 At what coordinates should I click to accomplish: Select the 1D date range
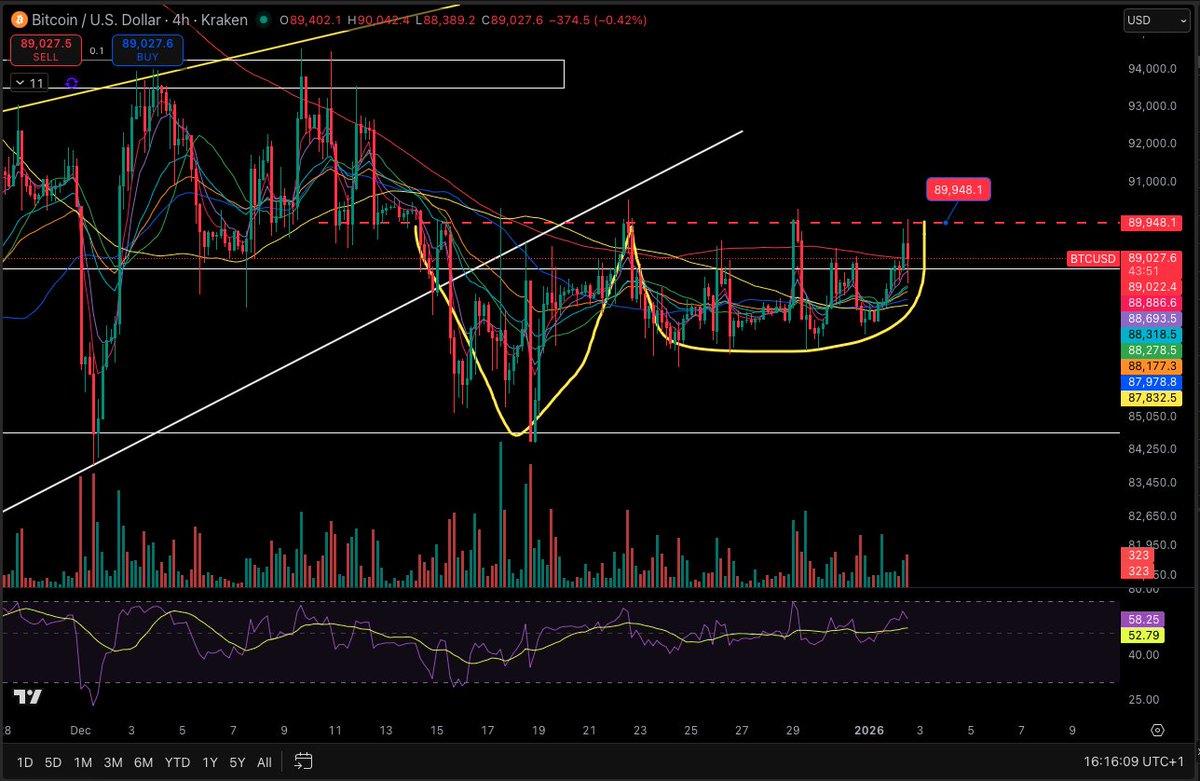(23, 762)
